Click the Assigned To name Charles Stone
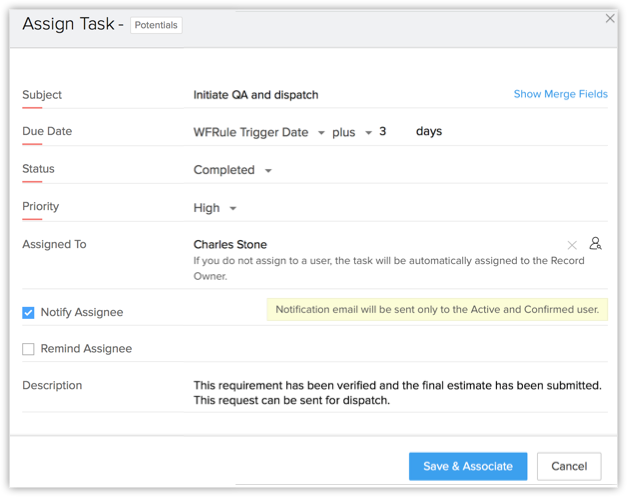Screen dimensions: 627x497 tap(230, 244)
